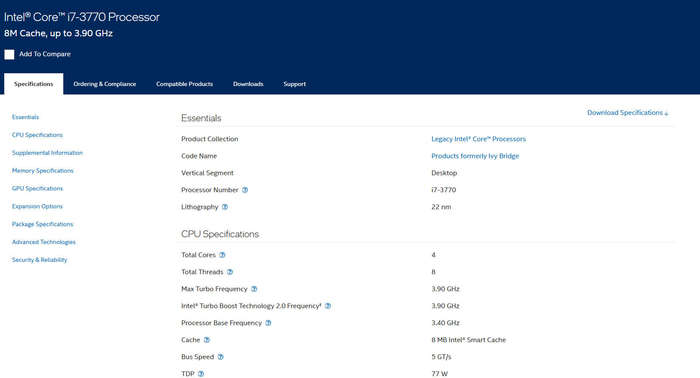This screenshot has width=700, height=378.
Task: Click the 'Desktop' vertical segment value
Action: [x=444, y=173]
